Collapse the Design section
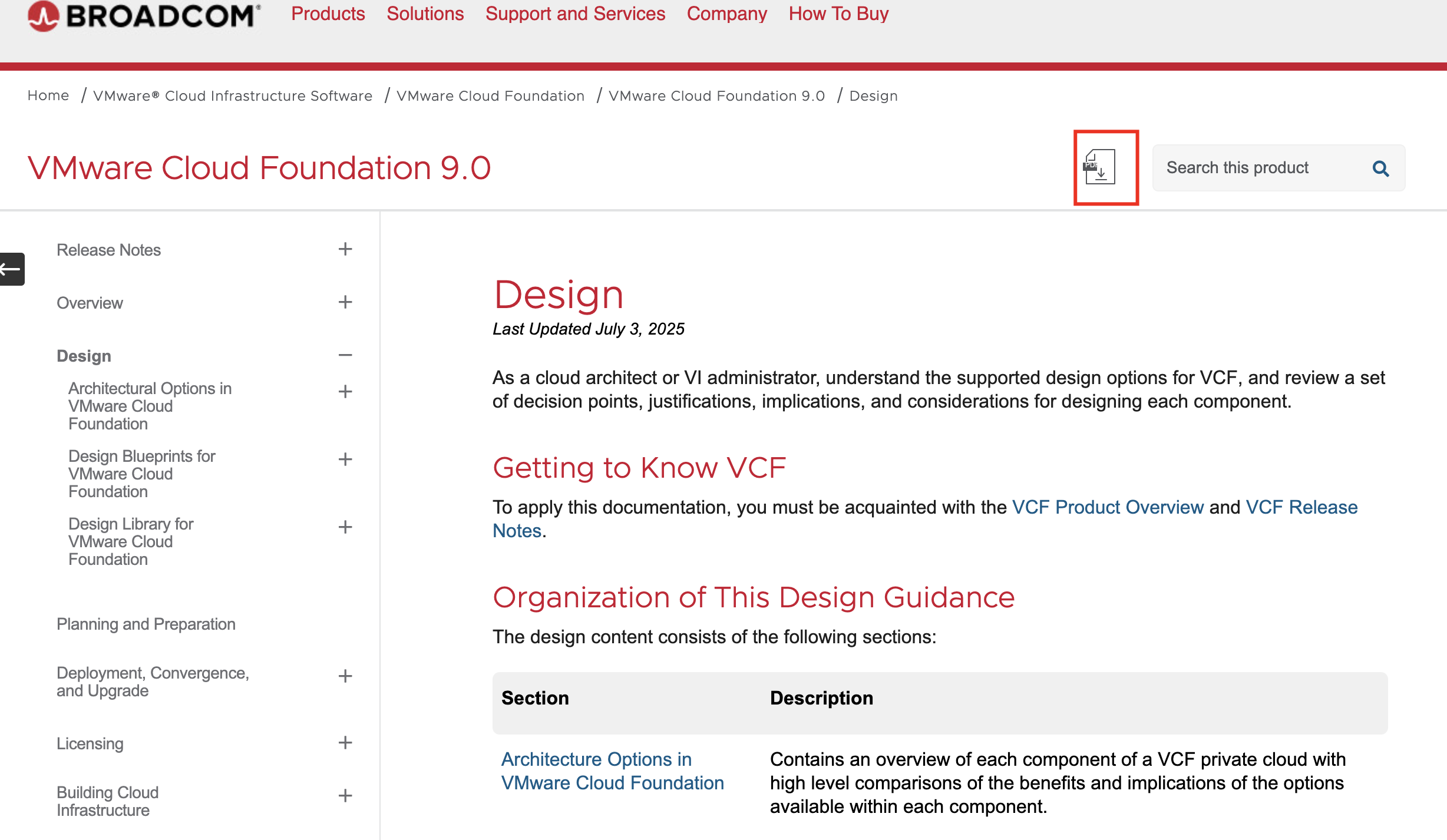 [x=345, y=355]
